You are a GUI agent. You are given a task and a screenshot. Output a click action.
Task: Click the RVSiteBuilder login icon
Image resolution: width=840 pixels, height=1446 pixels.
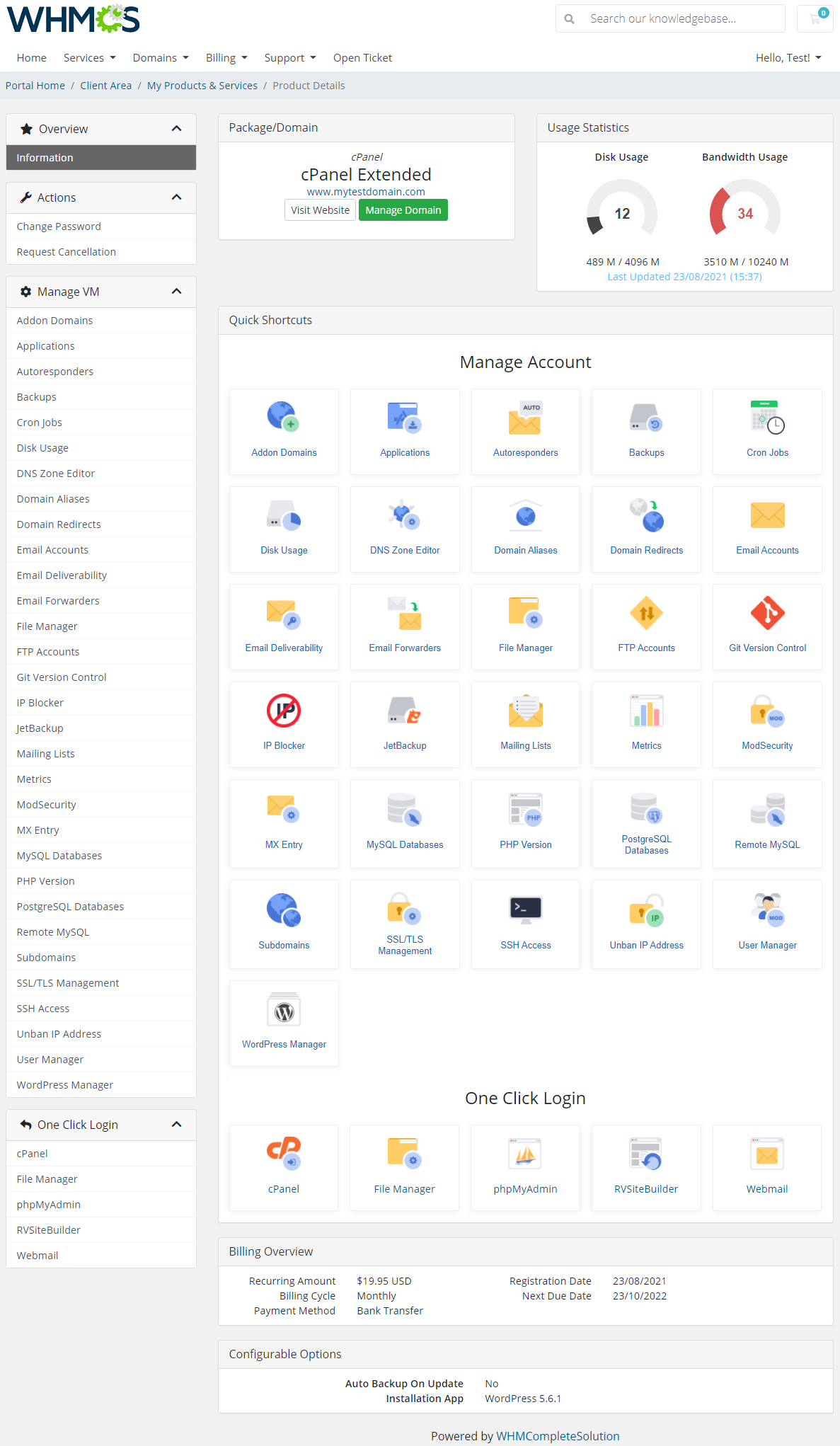(646, 1153)
